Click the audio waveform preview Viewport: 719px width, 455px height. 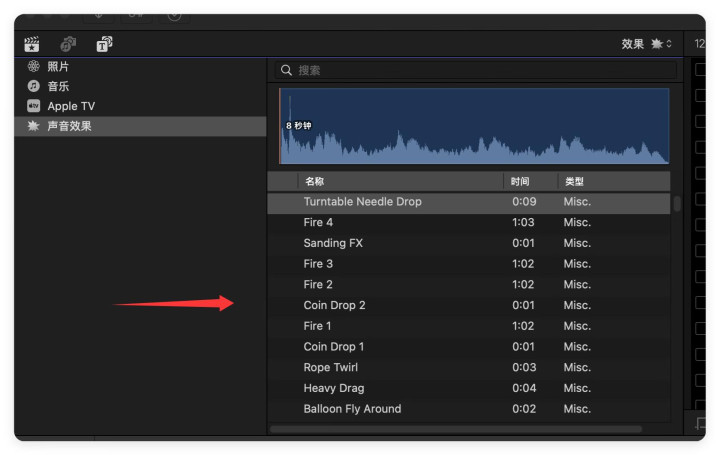(x=474, y=126)
